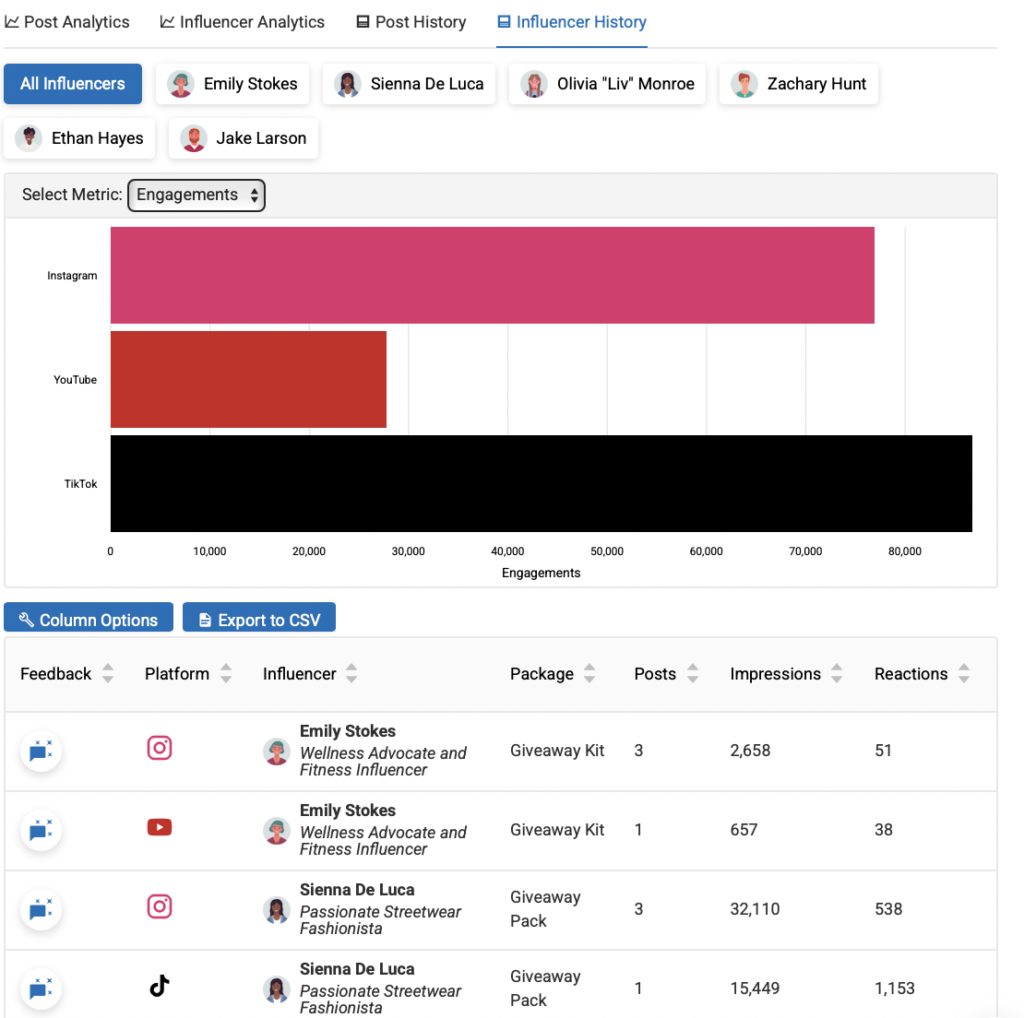
Task: Click Emily Stokes' avatar in her filter button
Action: tap(180, 85)
